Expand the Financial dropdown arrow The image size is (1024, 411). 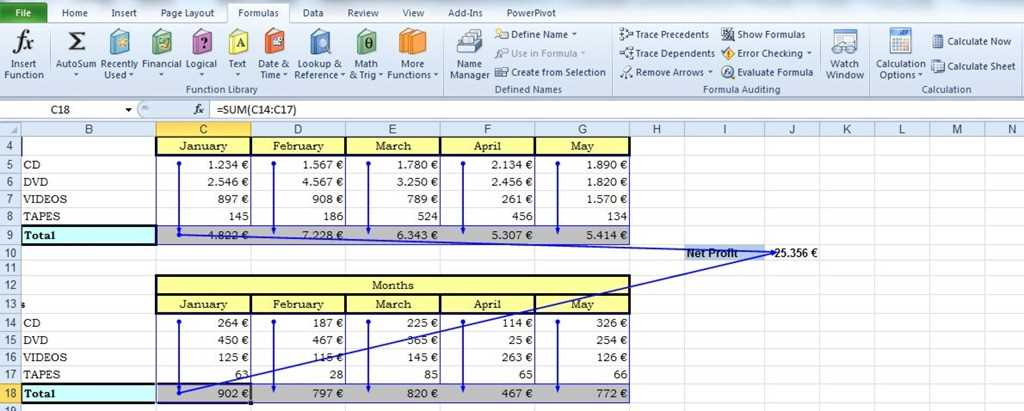pyautogui.click(x=161, y=75)
